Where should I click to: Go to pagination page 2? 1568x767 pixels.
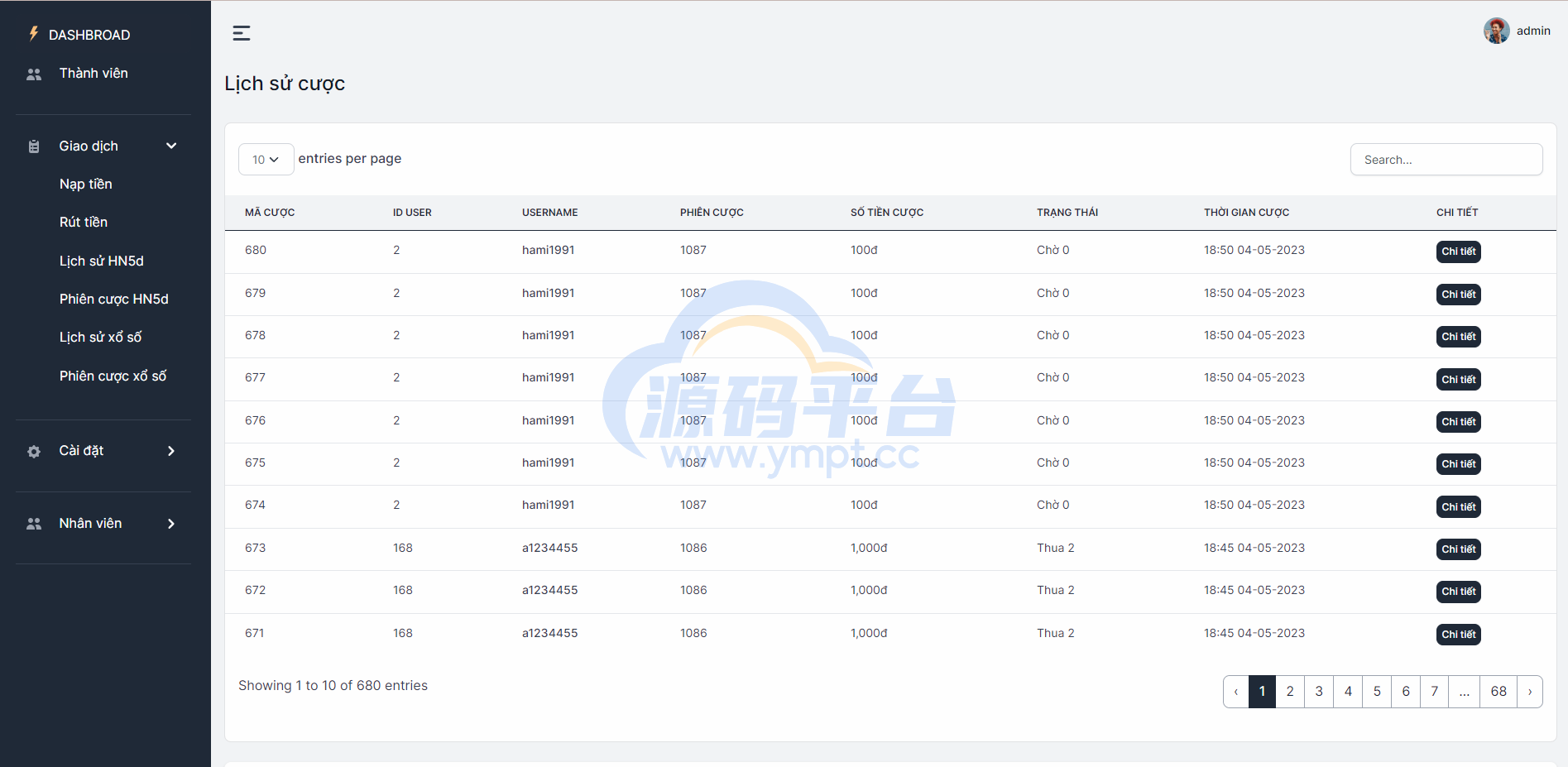(x=1290, y=692)
